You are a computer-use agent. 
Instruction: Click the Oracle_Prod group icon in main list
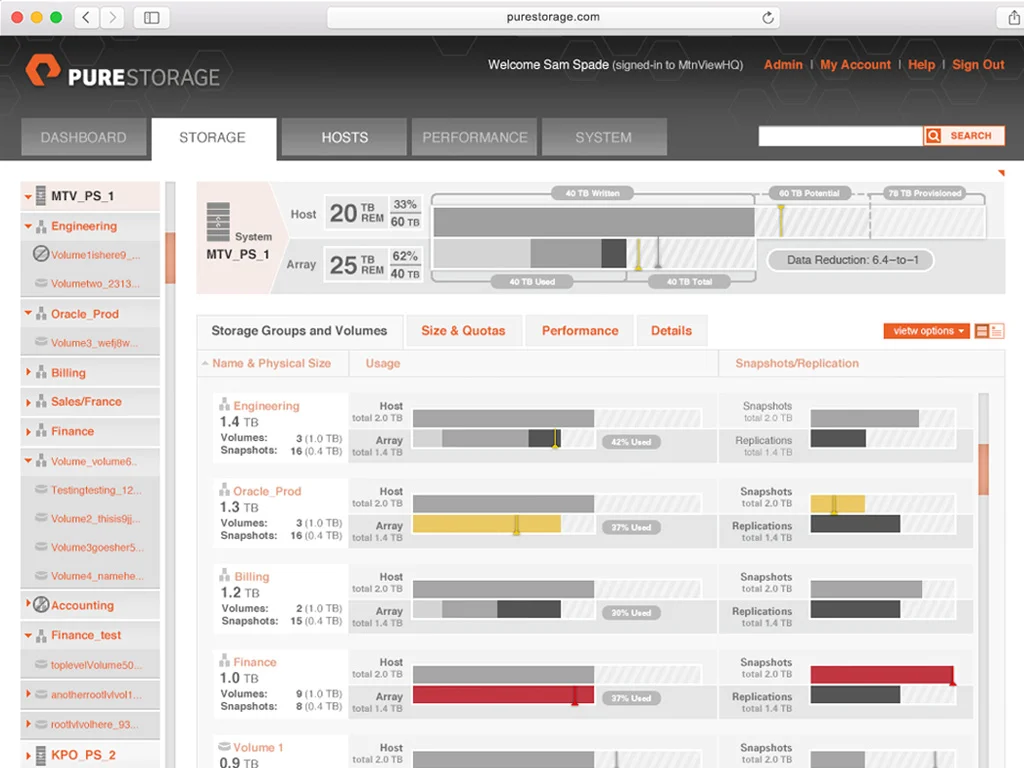coord(225,490)
